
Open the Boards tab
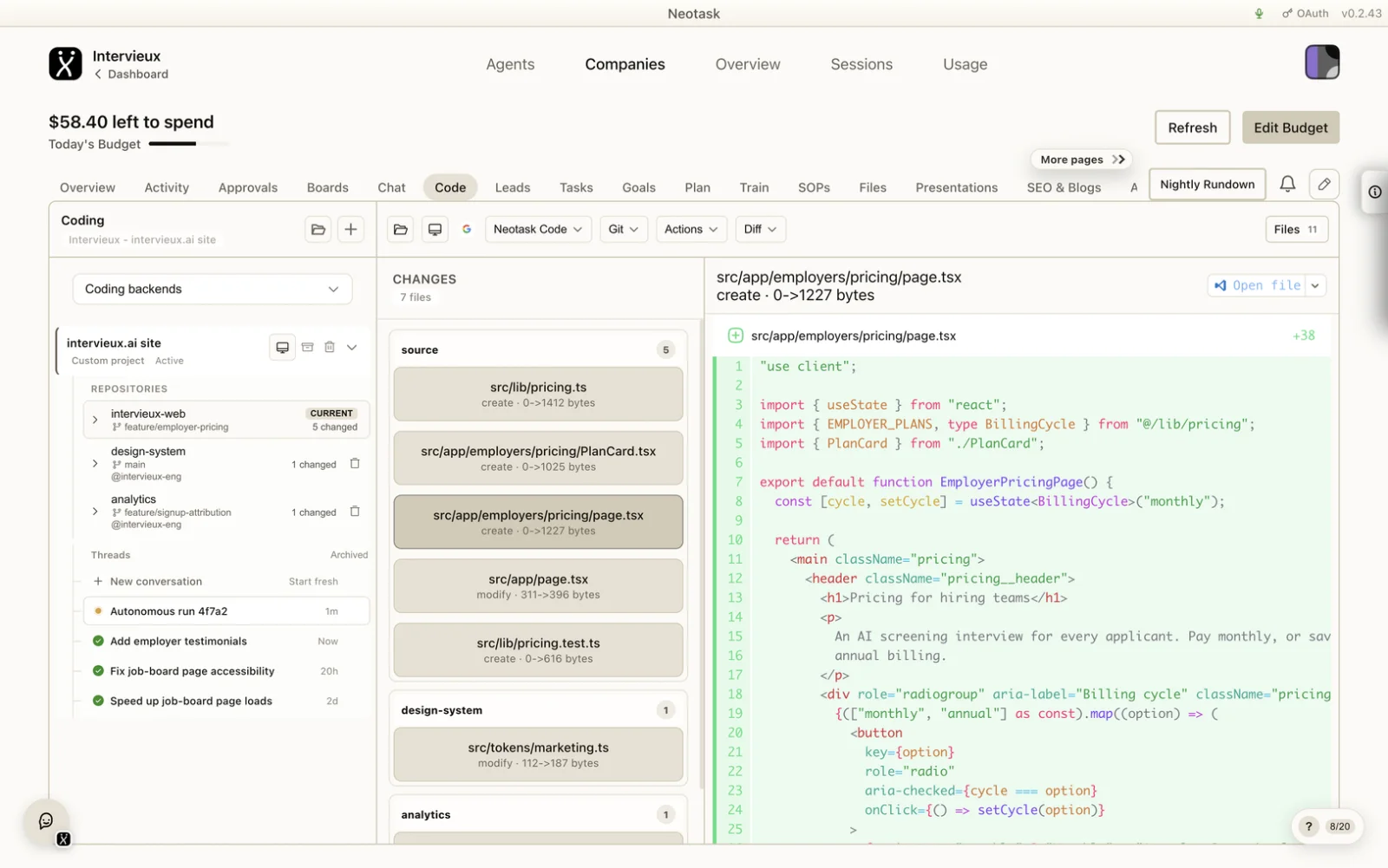tap(327, 187)
